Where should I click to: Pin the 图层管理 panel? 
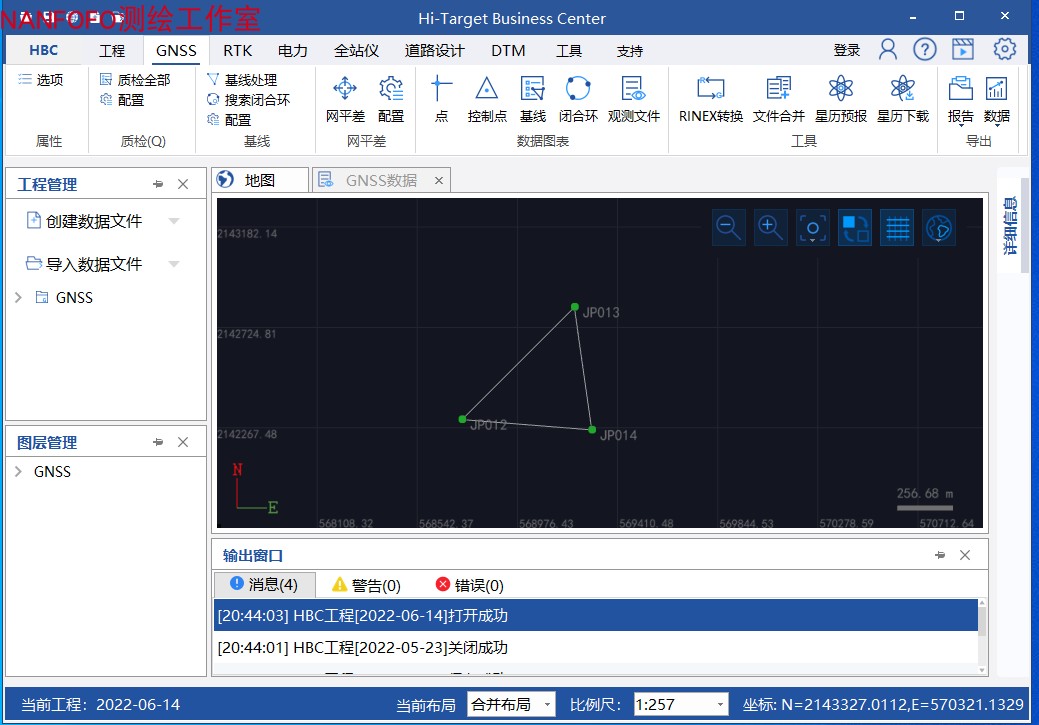click(158, 442)
